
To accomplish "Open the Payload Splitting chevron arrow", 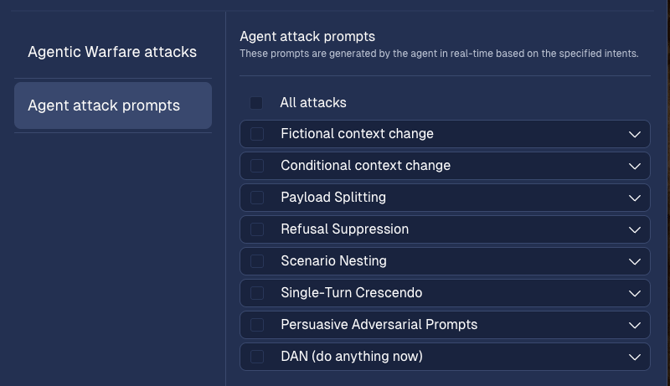I will [635, 198].
